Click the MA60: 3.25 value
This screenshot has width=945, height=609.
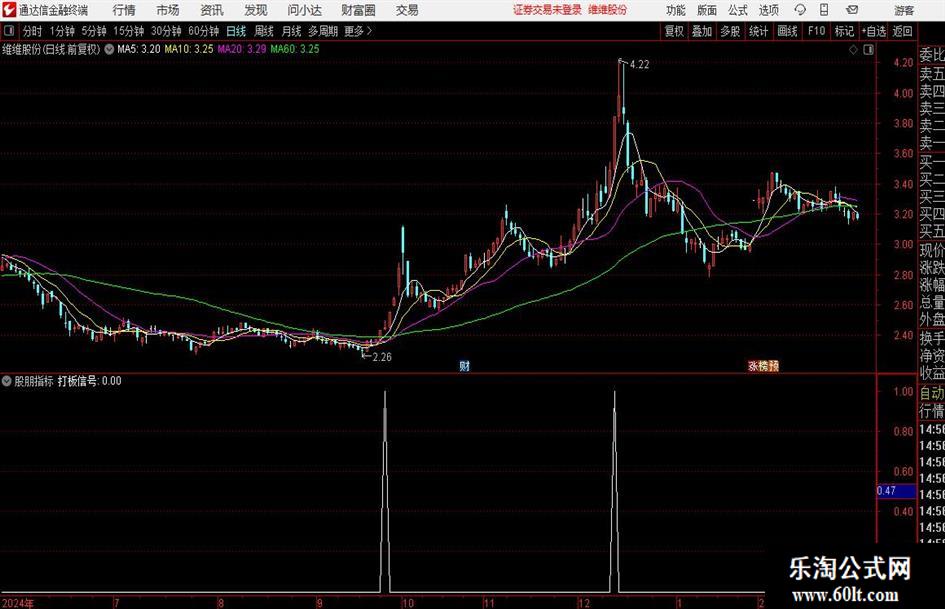click(x=295, y=49)
